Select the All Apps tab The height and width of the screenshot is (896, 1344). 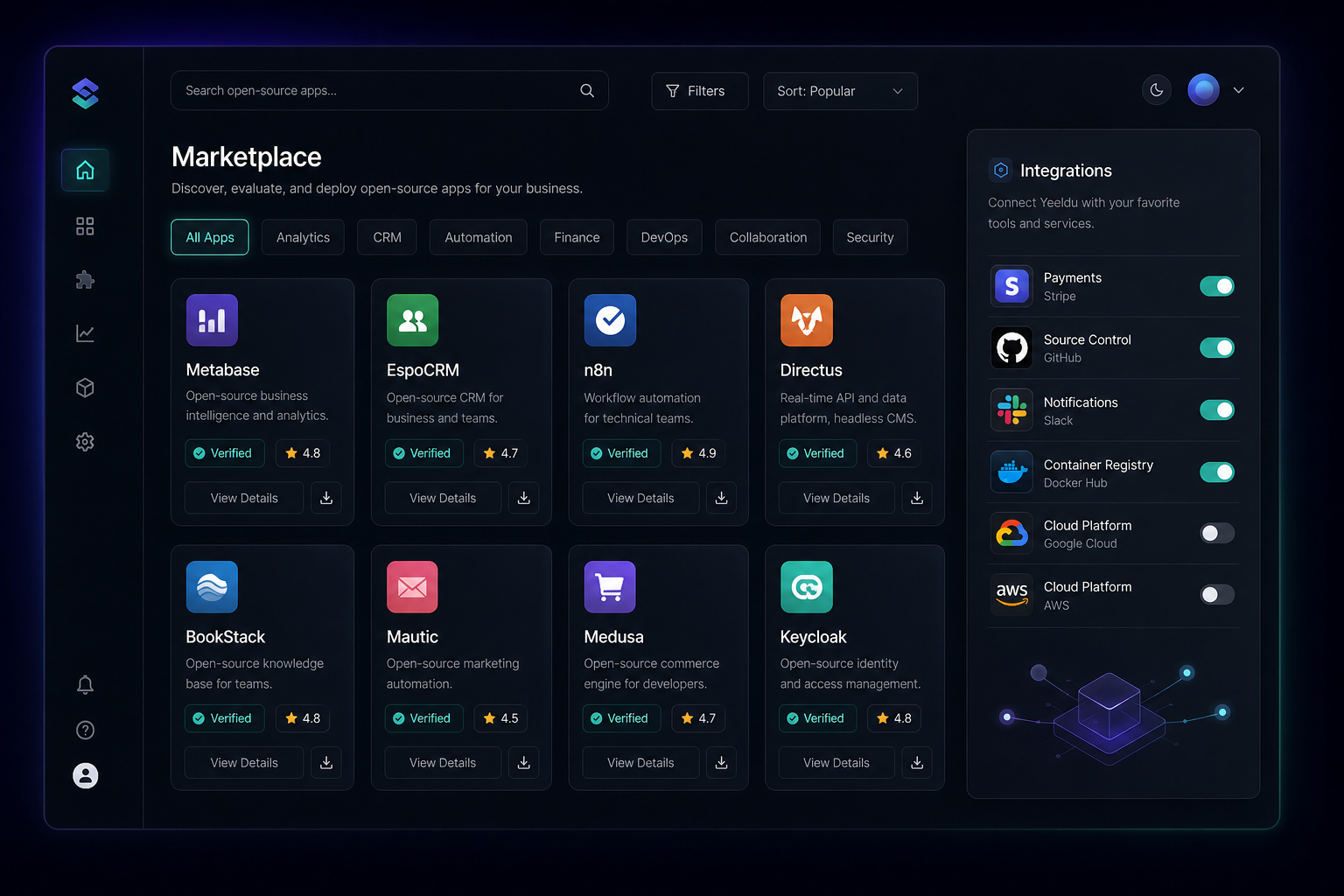click(210, 237)
